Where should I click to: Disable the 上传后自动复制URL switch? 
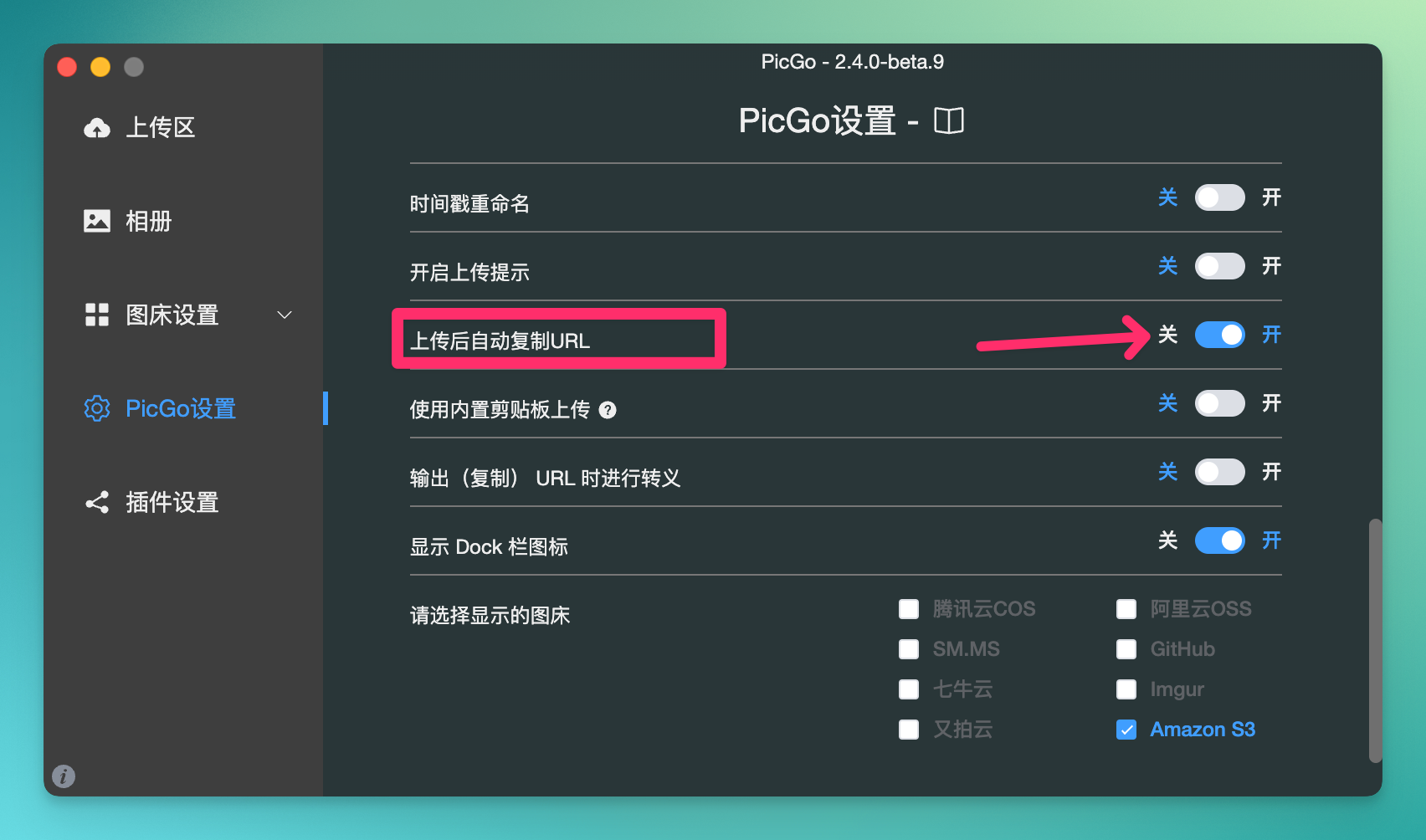point(1219,335)
